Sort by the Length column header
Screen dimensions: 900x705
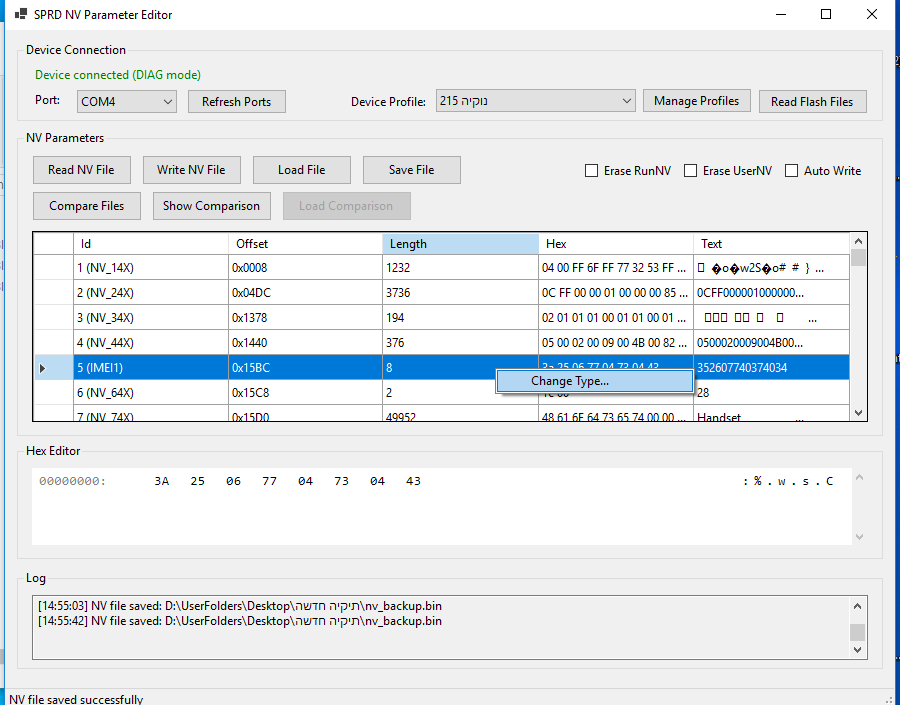click(460, 244)
